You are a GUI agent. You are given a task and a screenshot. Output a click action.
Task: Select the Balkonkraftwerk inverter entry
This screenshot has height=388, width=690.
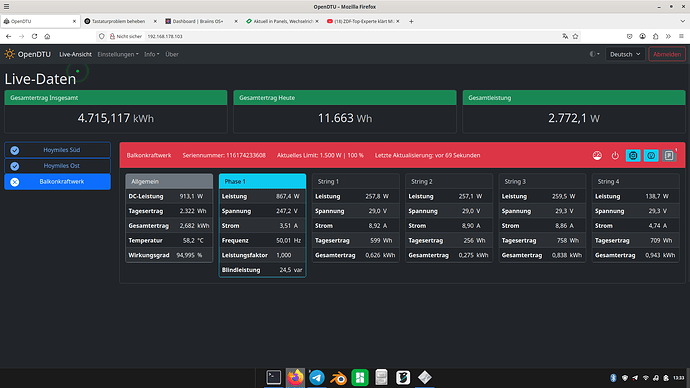[57, 182]
